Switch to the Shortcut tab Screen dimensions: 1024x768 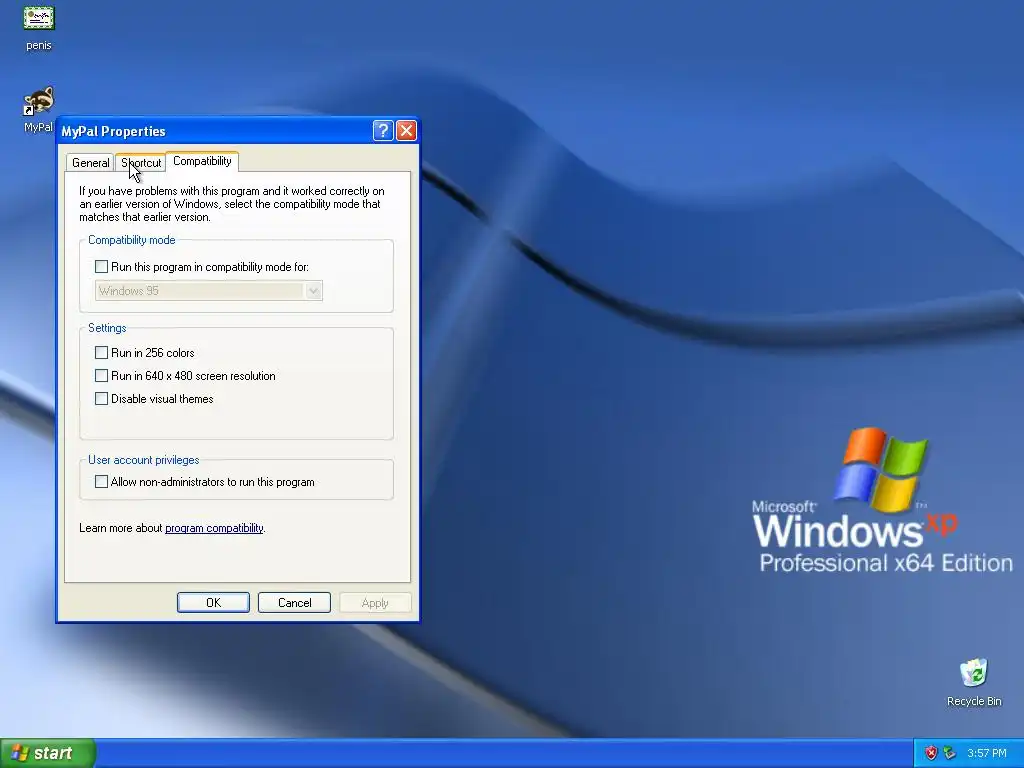coord(141,163)
